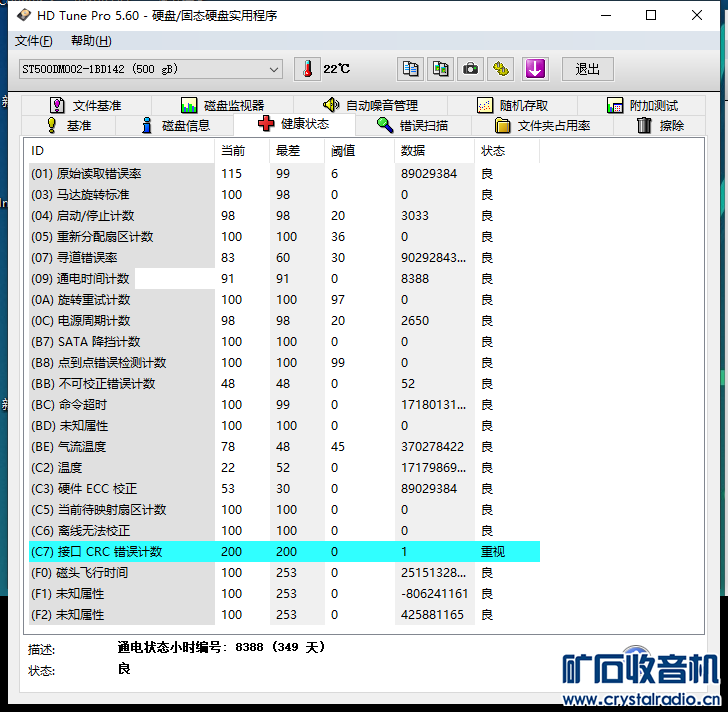
Task: Select the (B7) SATA 降挡计数 row
Action: 284,342
